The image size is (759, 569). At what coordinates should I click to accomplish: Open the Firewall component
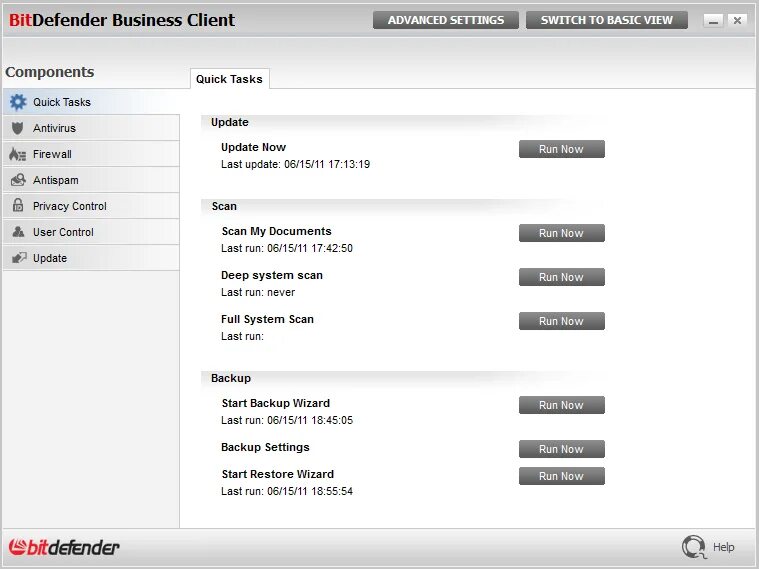click(x=91, y=154)
